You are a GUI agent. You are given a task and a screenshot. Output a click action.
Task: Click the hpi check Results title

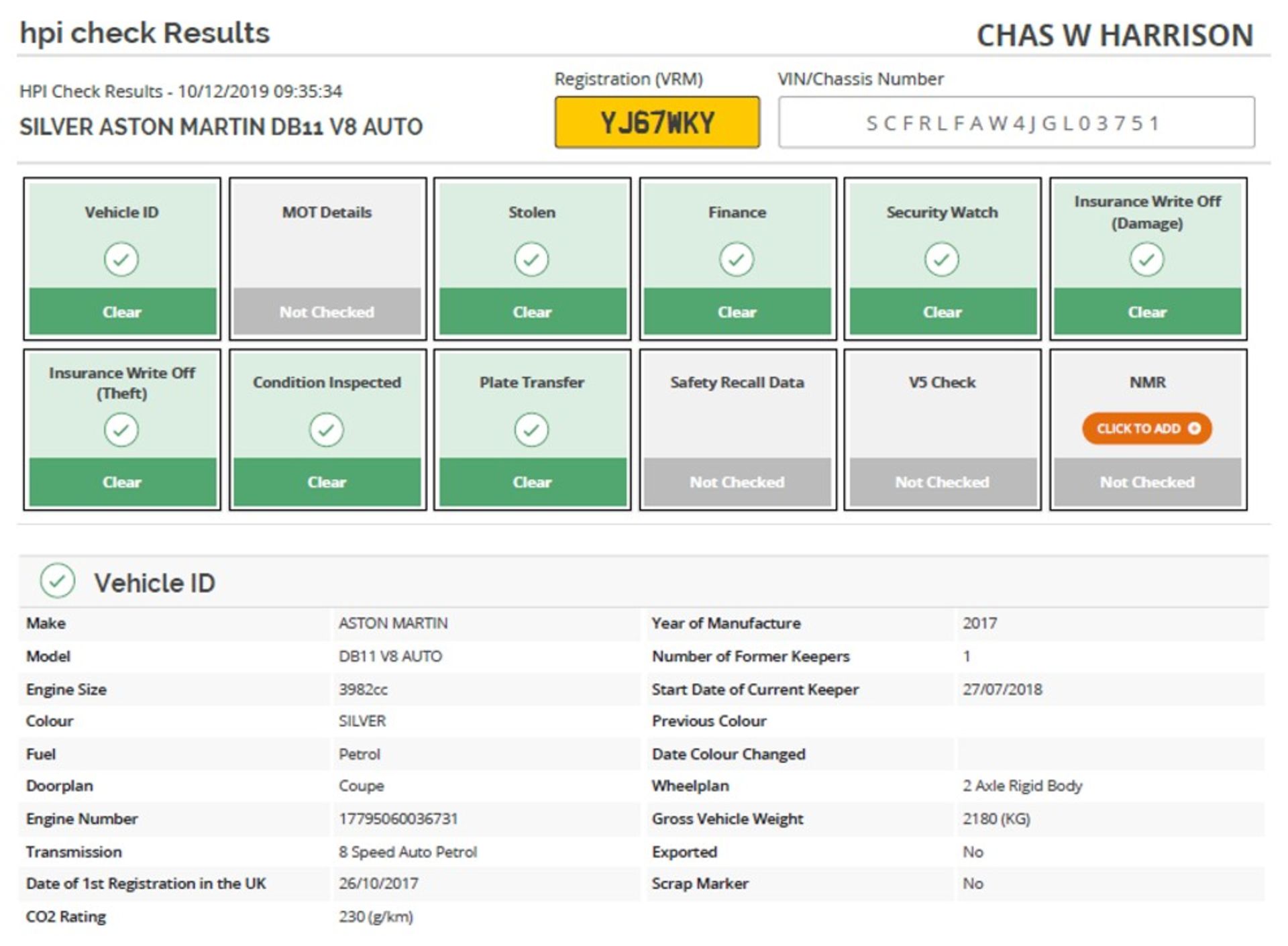coord(144,33)
